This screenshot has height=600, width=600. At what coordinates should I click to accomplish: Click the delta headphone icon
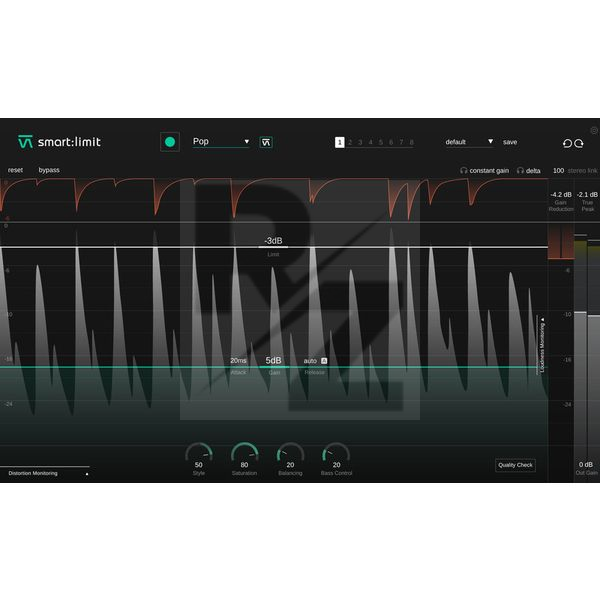(520, 170)
